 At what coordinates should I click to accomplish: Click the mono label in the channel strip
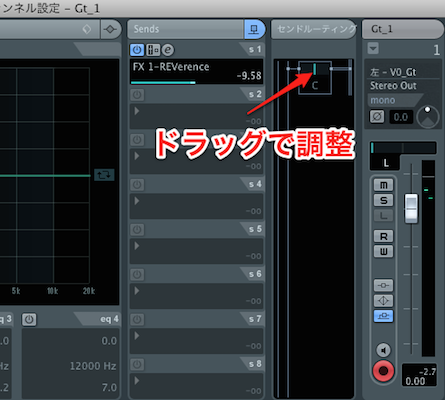pyautogui.click(x=383, y=100)
